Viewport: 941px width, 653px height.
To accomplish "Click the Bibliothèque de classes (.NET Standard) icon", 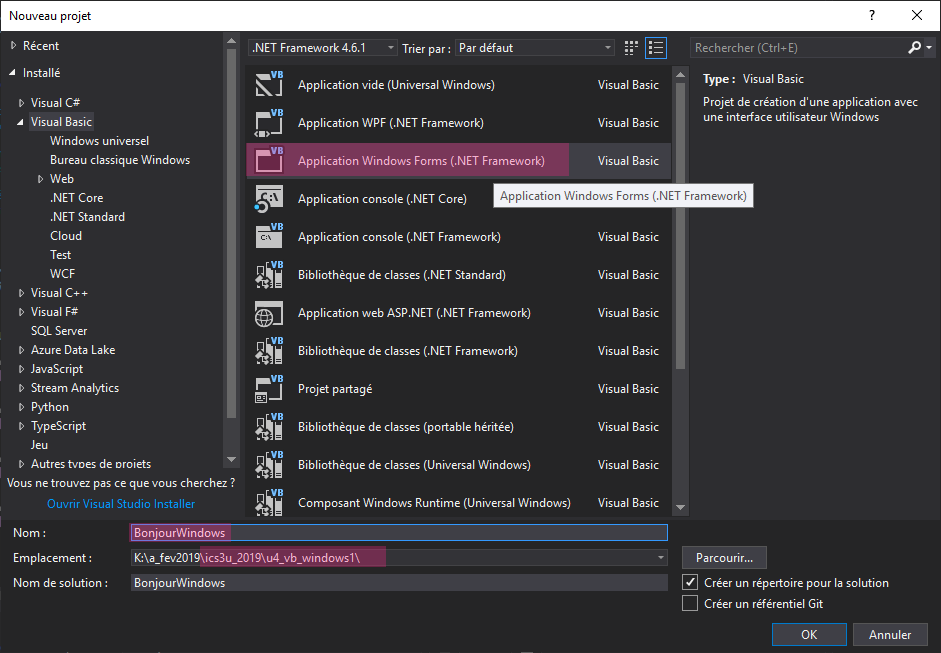I will 269,274.
